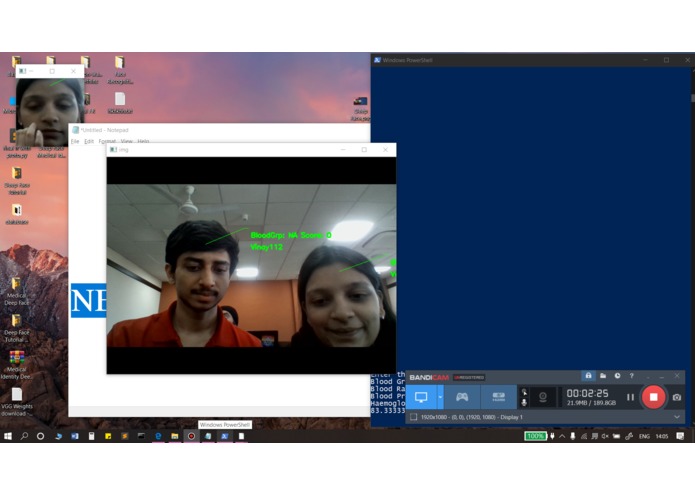
Task: Open Bandicam help question mark
Action: 632,376
